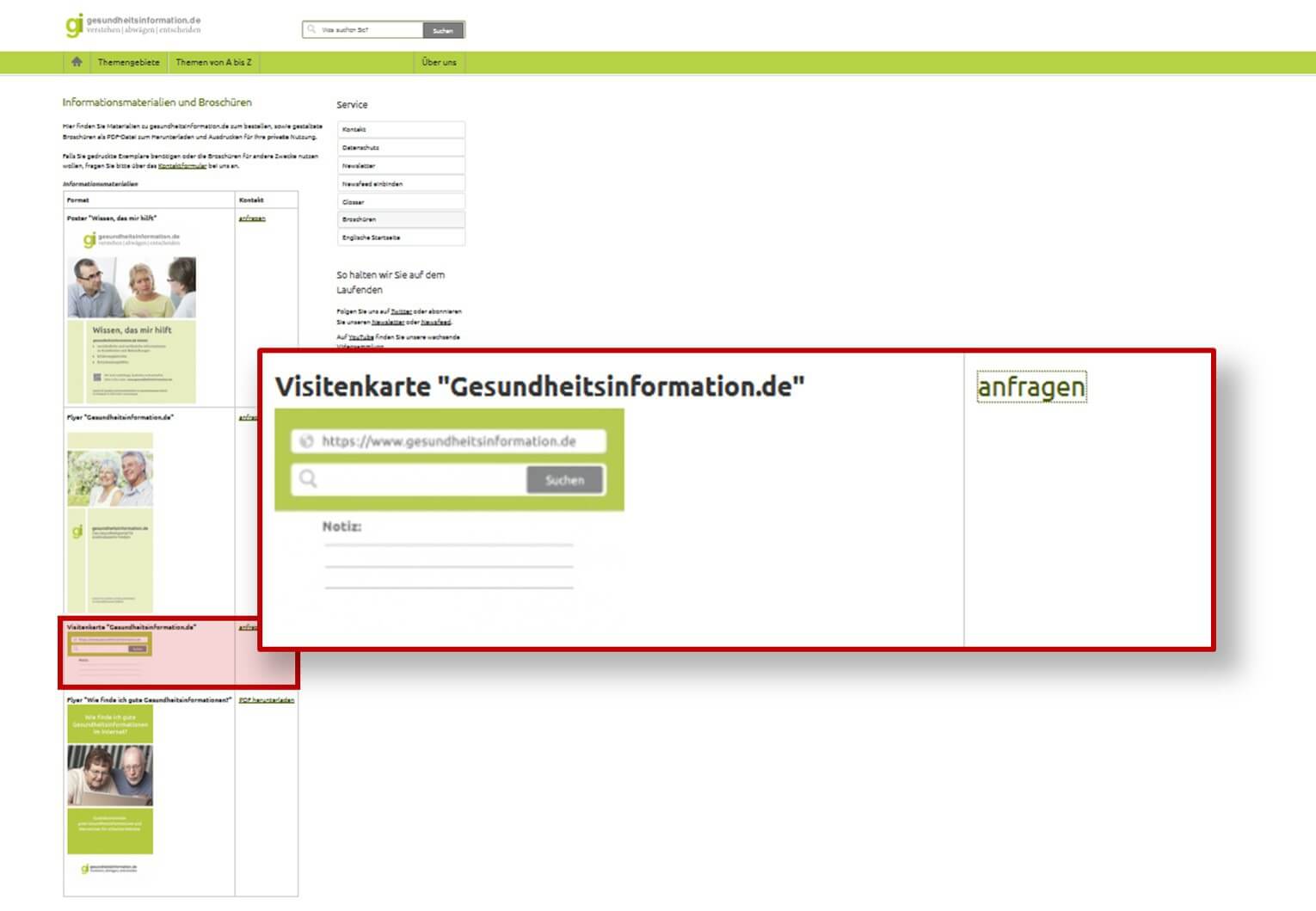
Task: Click the gesundheitsinformation.de gi logo
Action: (x=133, y=25)
